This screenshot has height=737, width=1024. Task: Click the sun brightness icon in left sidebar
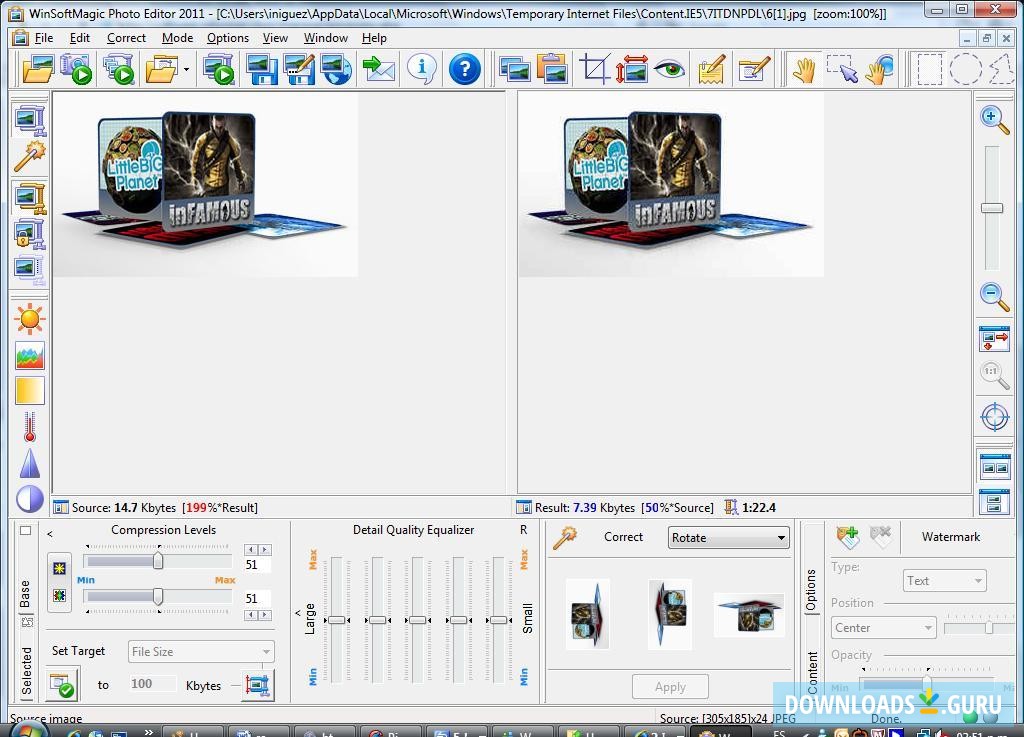click(x=29, y=320)
